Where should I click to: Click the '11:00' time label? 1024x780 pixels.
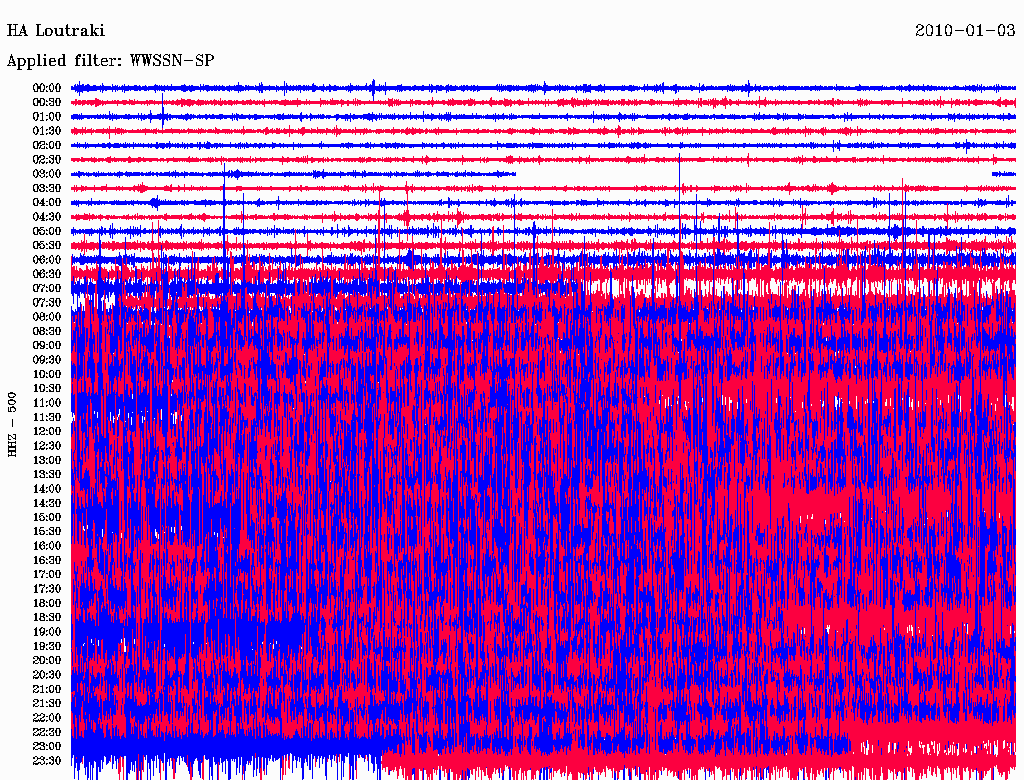47,402
